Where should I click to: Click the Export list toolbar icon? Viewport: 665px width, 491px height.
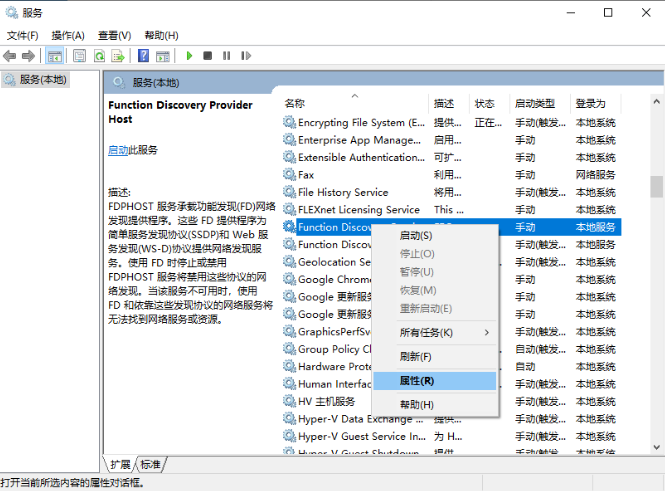point(118,56)
